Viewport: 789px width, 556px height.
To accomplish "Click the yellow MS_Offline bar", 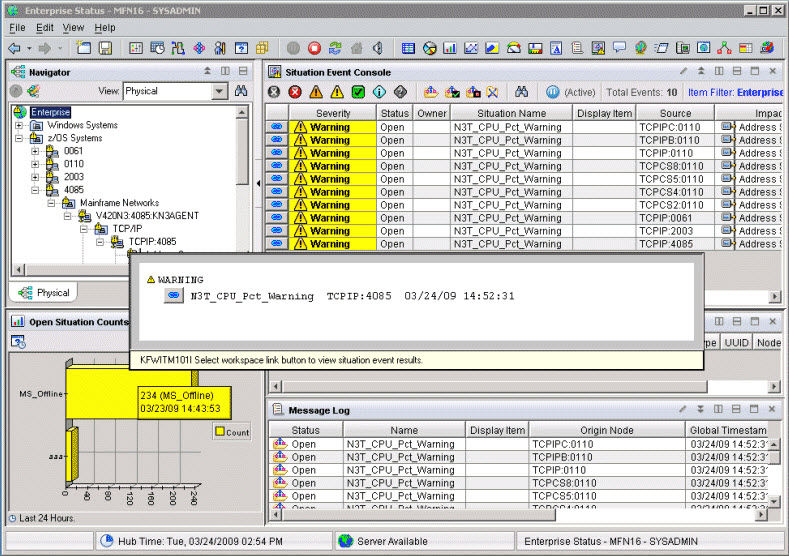I will 129,394.
